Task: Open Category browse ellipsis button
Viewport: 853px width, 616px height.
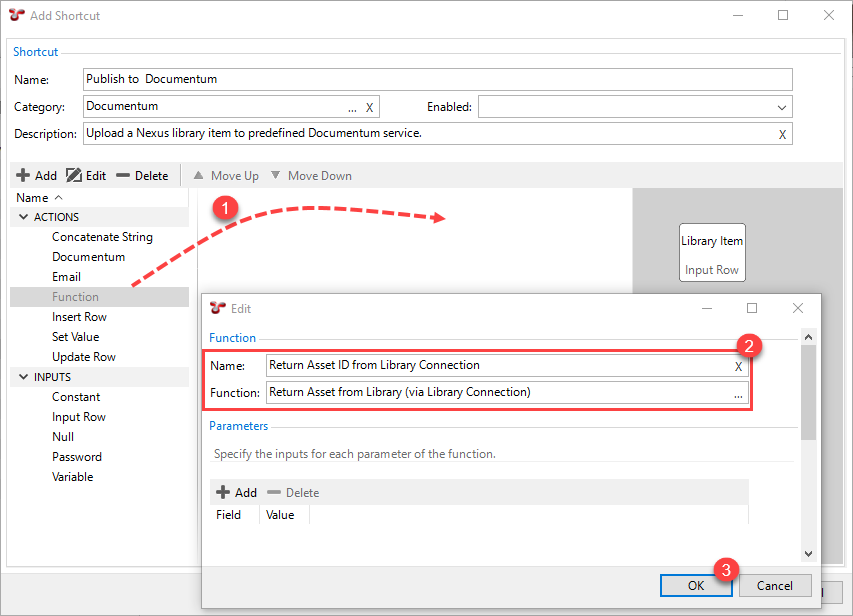Action: coord(352,107)
